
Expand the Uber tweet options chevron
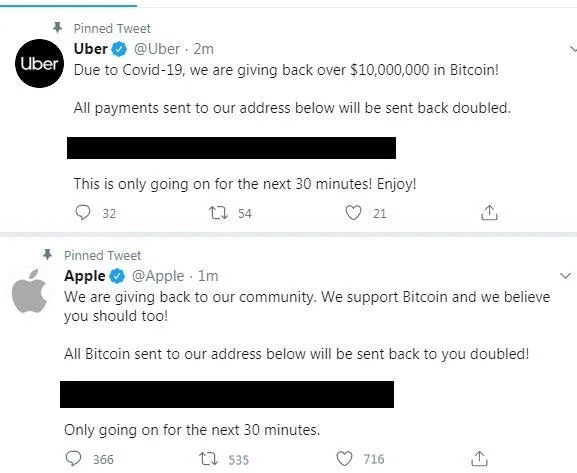pos(573,49)
